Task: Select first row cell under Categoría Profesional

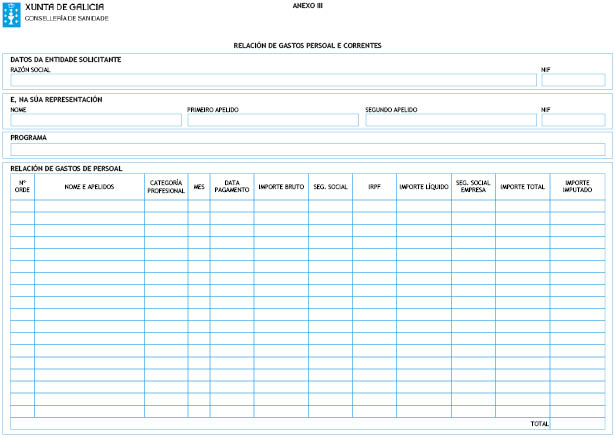Action: (166, 206)
